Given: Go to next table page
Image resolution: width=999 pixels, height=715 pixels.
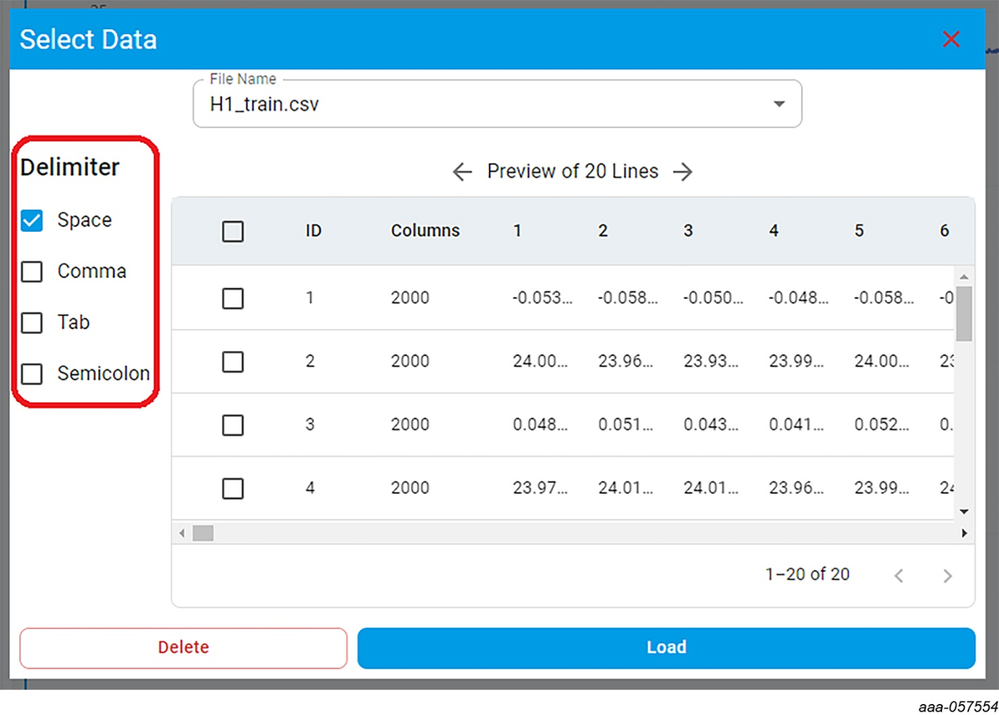Looking at the screenshot, I should click(947, 575).
